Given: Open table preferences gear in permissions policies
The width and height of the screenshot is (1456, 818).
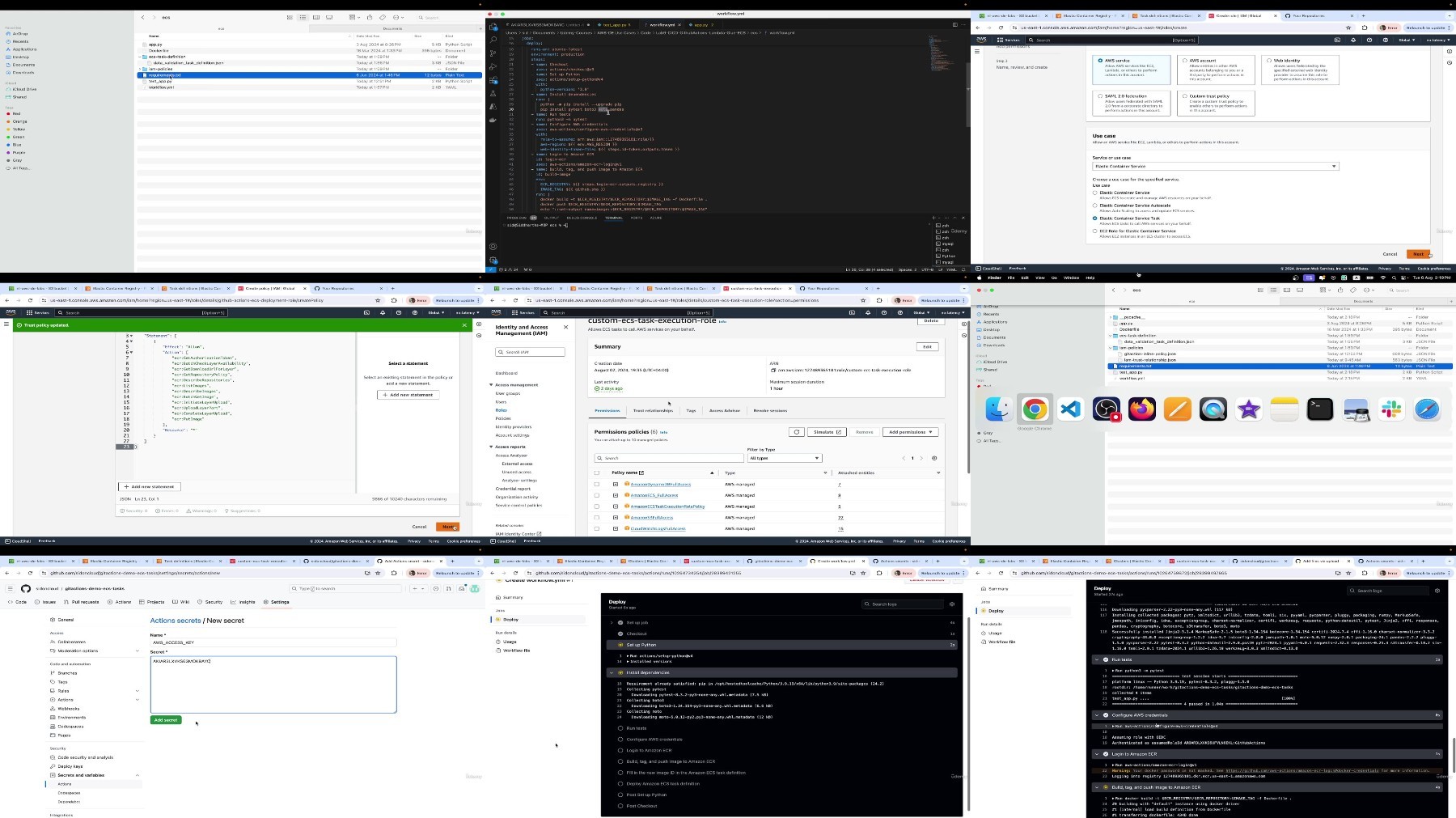Looking at the screenshot, I should coord(934,458).
